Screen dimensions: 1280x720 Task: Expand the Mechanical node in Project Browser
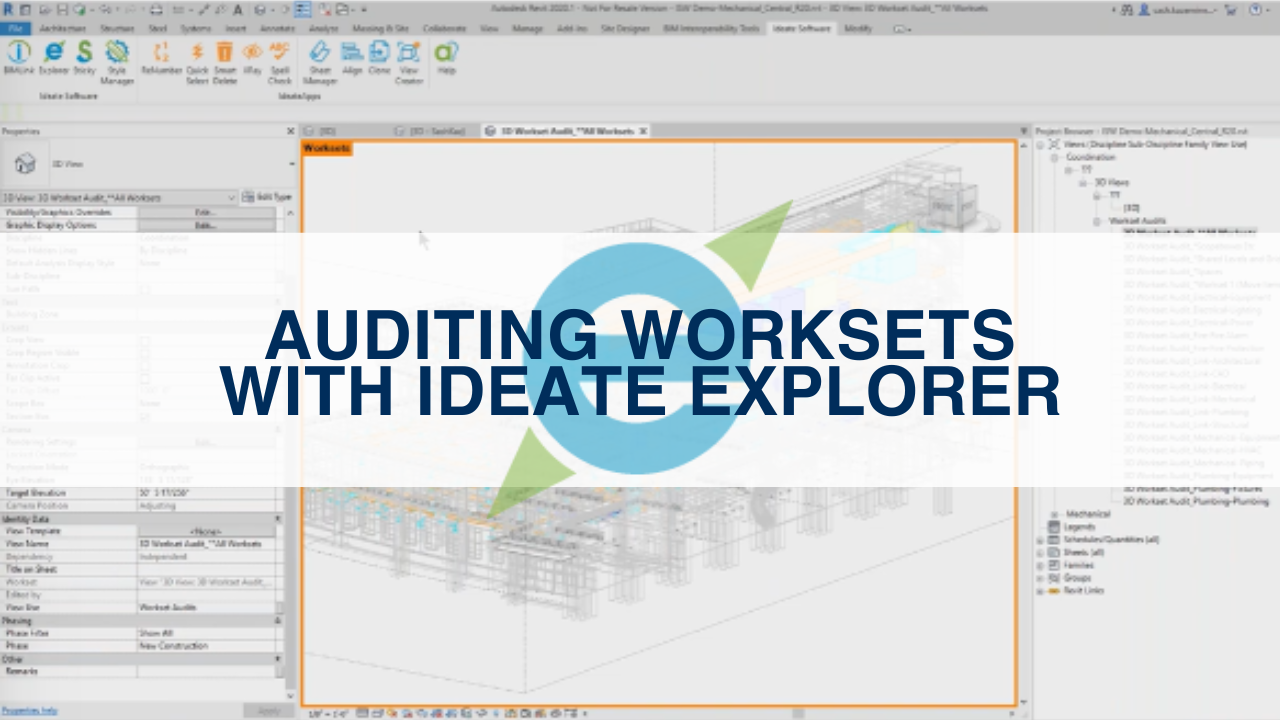(1054, 514)
